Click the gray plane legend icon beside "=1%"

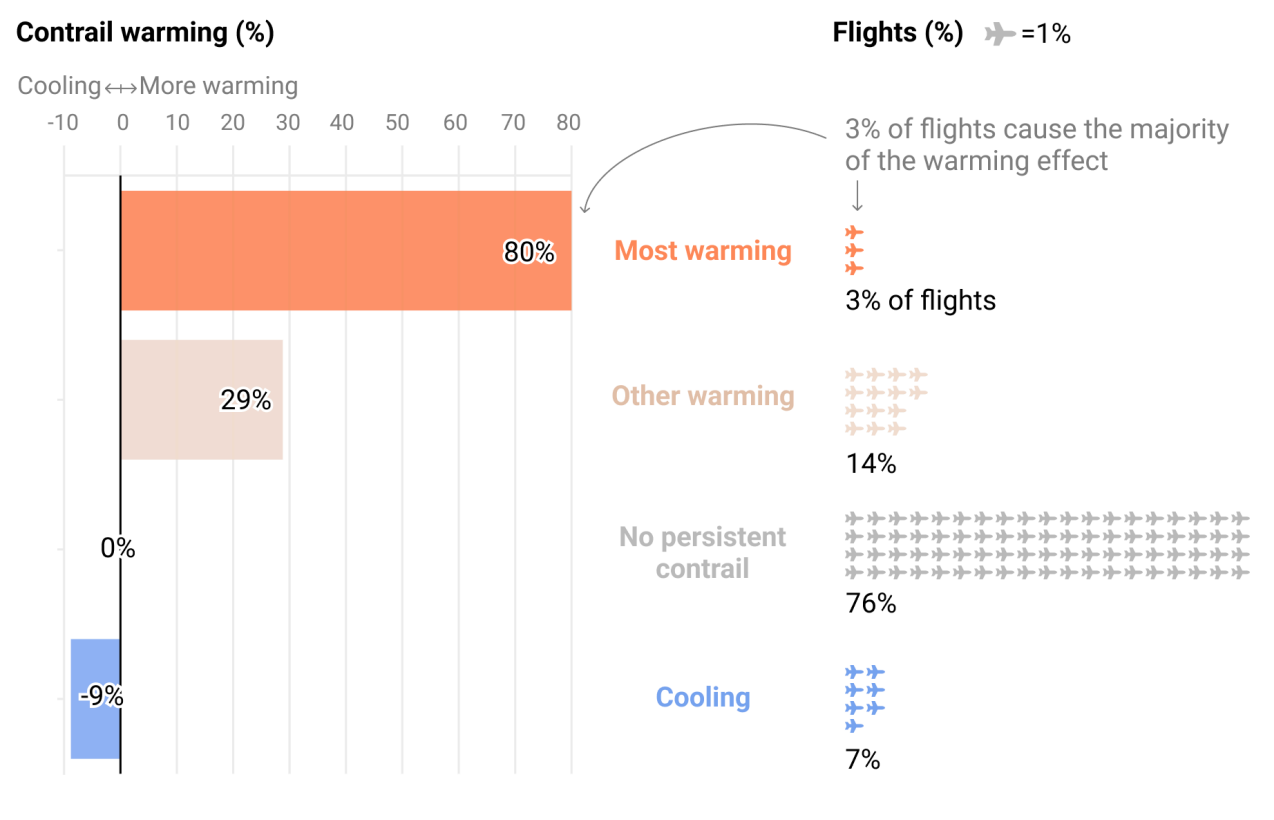[x=999, y=34]
